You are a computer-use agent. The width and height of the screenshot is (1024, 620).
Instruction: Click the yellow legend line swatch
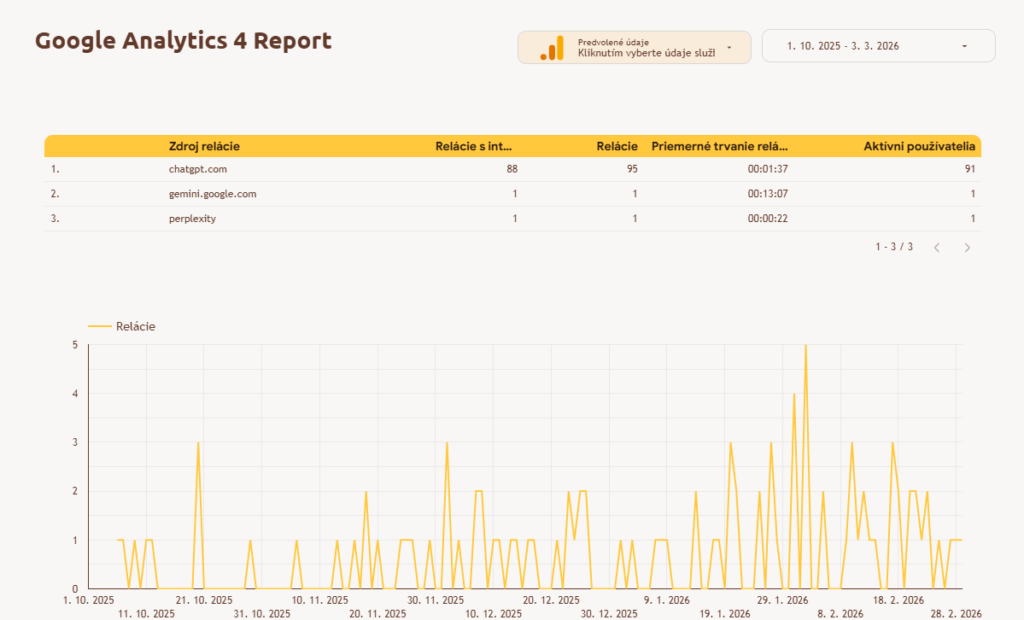pyautogui.click(x=100, y=326)
